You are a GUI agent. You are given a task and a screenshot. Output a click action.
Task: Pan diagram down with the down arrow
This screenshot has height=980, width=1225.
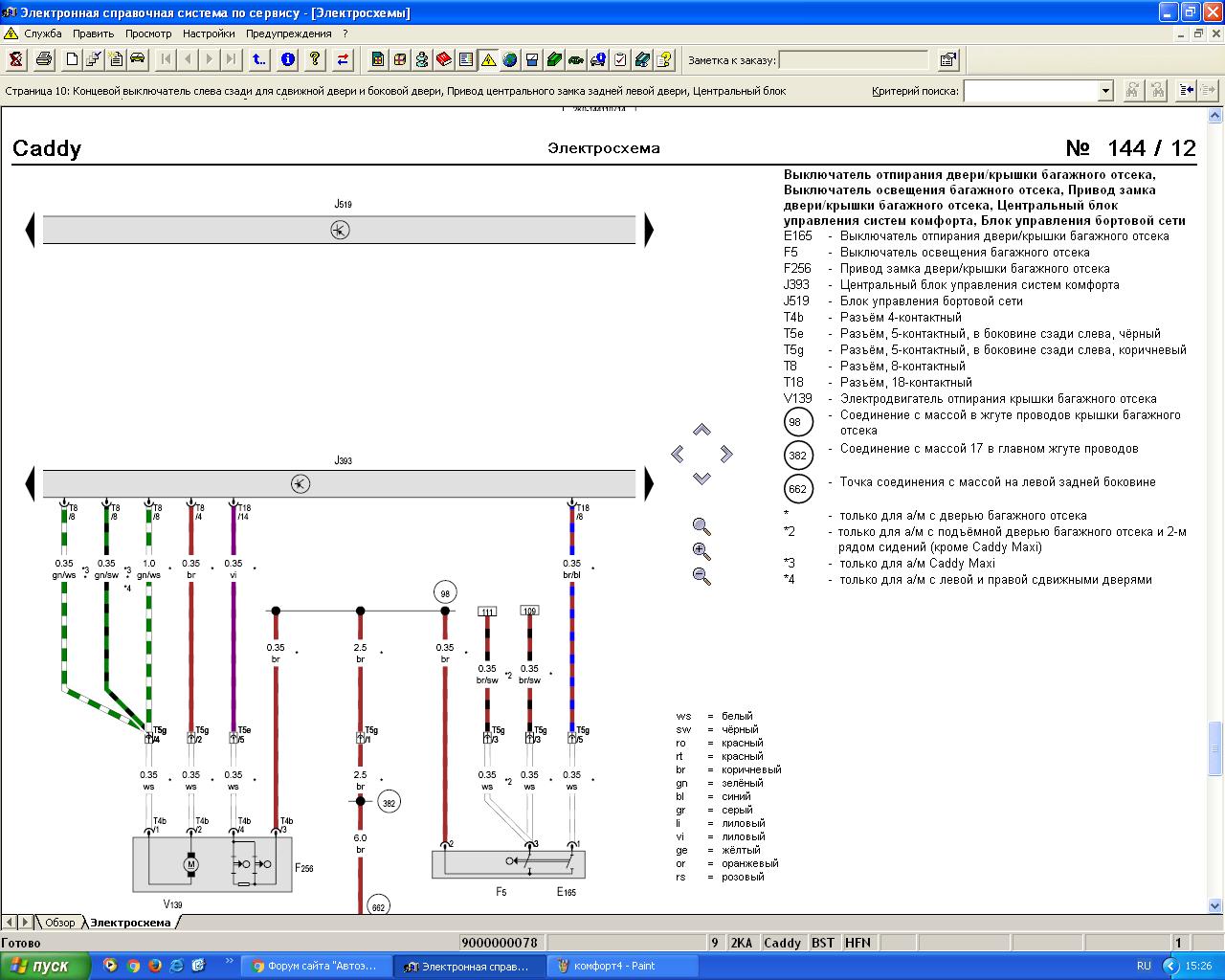coord(702,478)
